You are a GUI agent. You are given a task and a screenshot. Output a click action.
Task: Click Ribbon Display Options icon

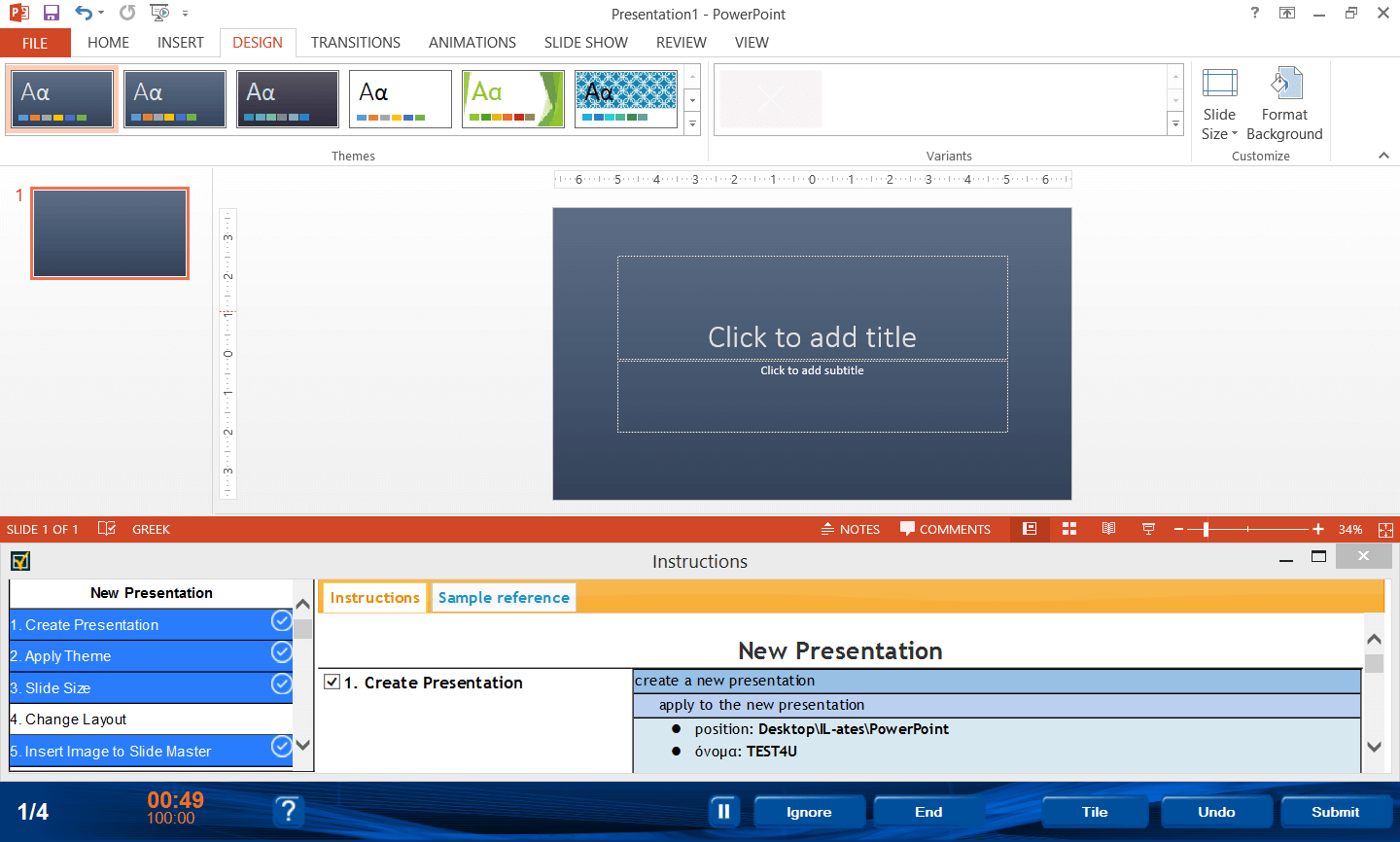pyautogui.click(x=1287, y=14)
